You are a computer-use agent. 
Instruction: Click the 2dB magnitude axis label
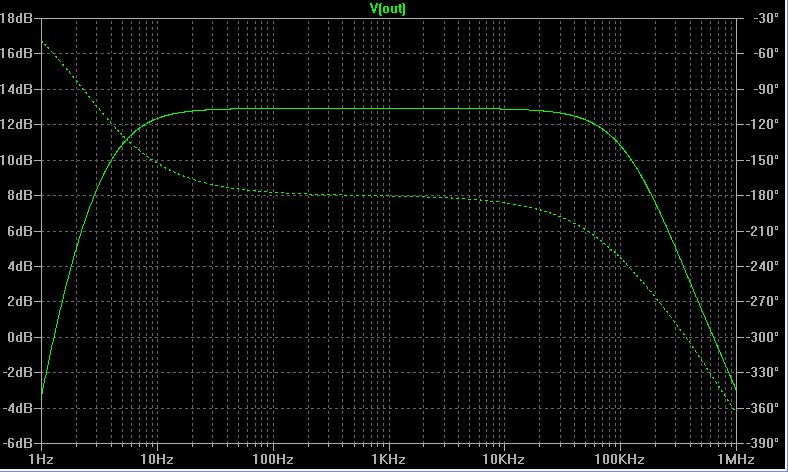[20, 301]
